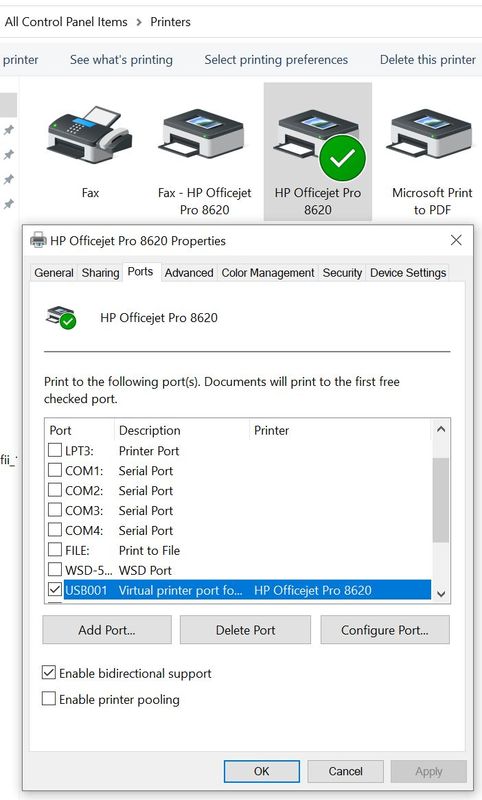
Task: Check the COM4: serial port checkbox
Action: (55, 530)
